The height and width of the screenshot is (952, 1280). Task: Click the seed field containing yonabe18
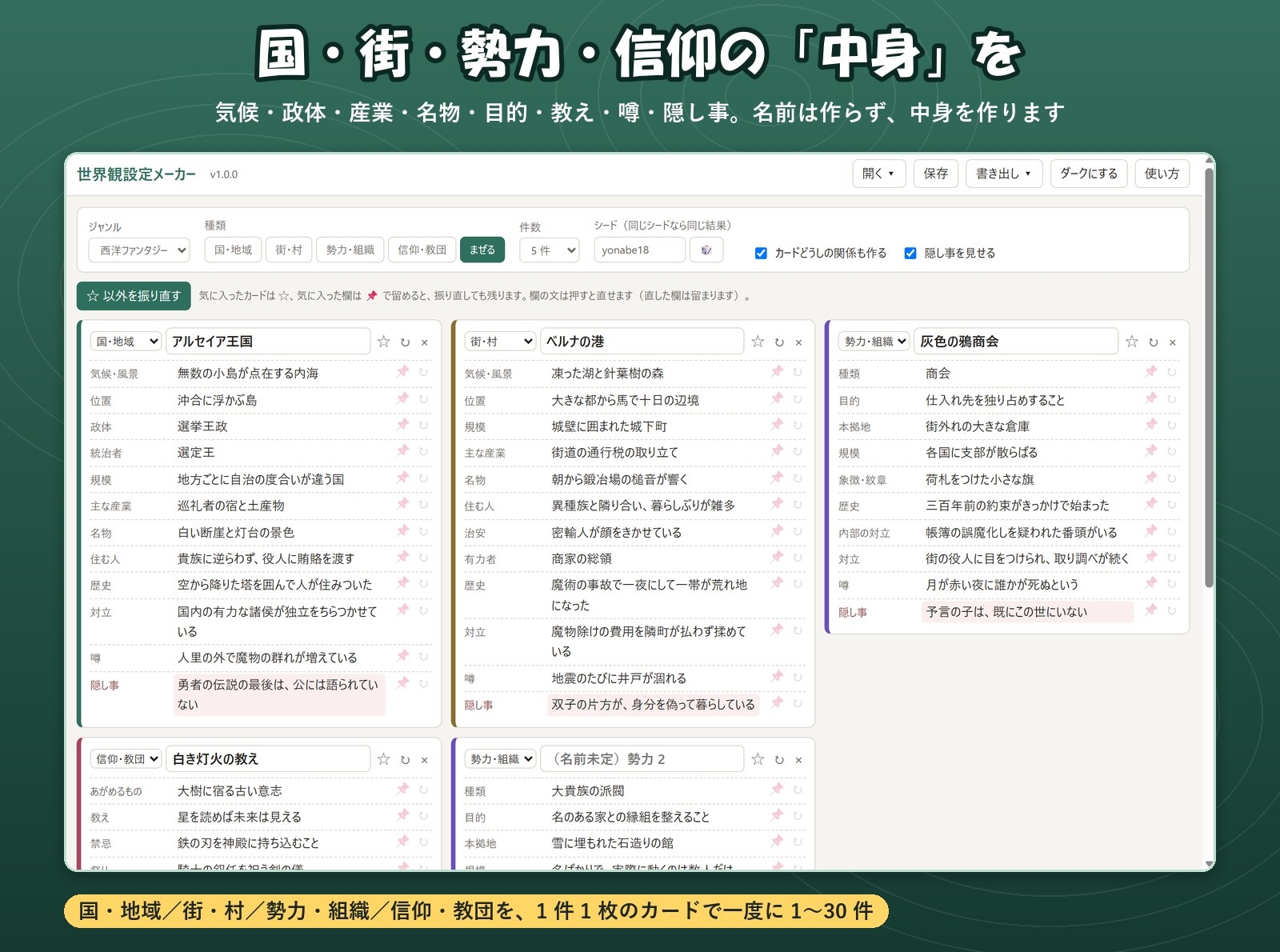[639, 250]
